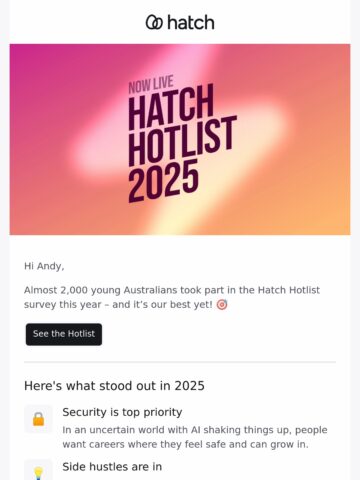Select the HOTLIST word in banner title

click(182, 141)
